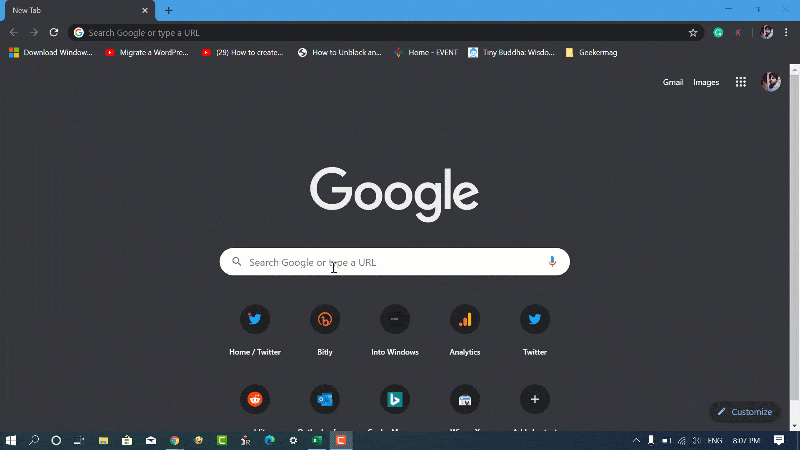The width and height of the screenshot is (800, 450).
Task: Open Excel from taskbar
Action: point(317,440)
